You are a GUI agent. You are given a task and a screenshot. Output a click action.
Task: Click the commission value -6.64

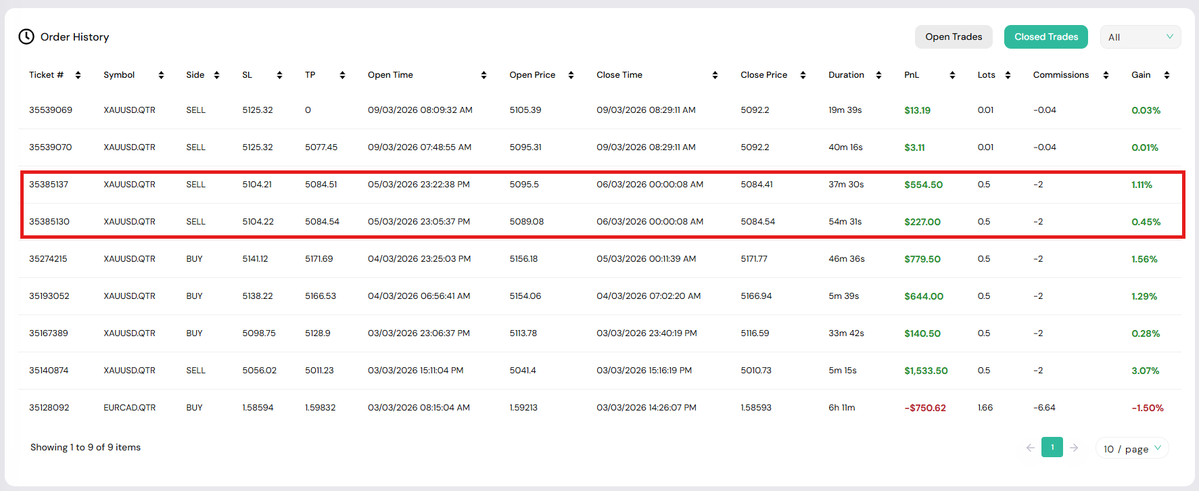click(x=1045, y=408)
